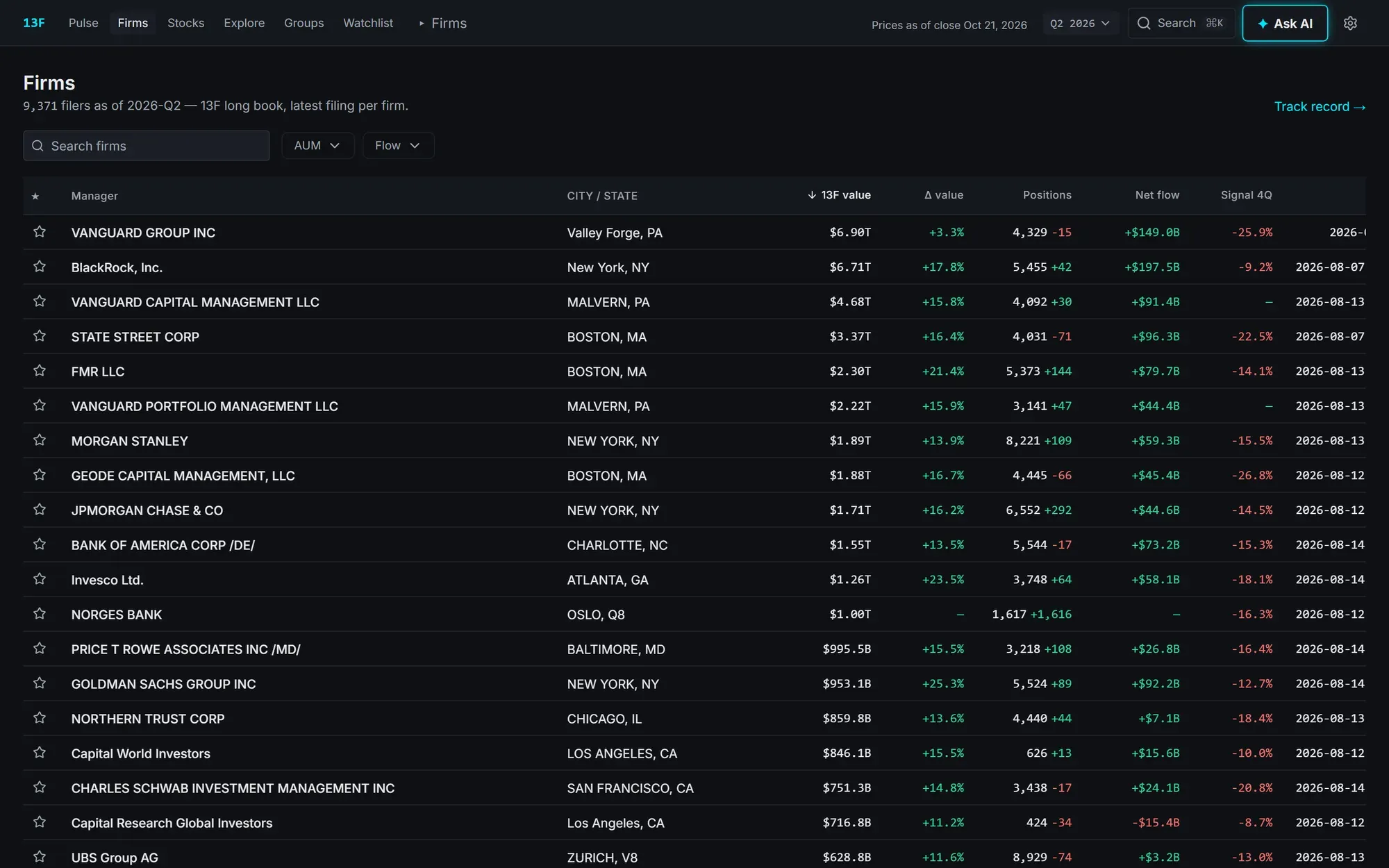Click the 13F logo
1389x868 pixels.
[34, 23]
